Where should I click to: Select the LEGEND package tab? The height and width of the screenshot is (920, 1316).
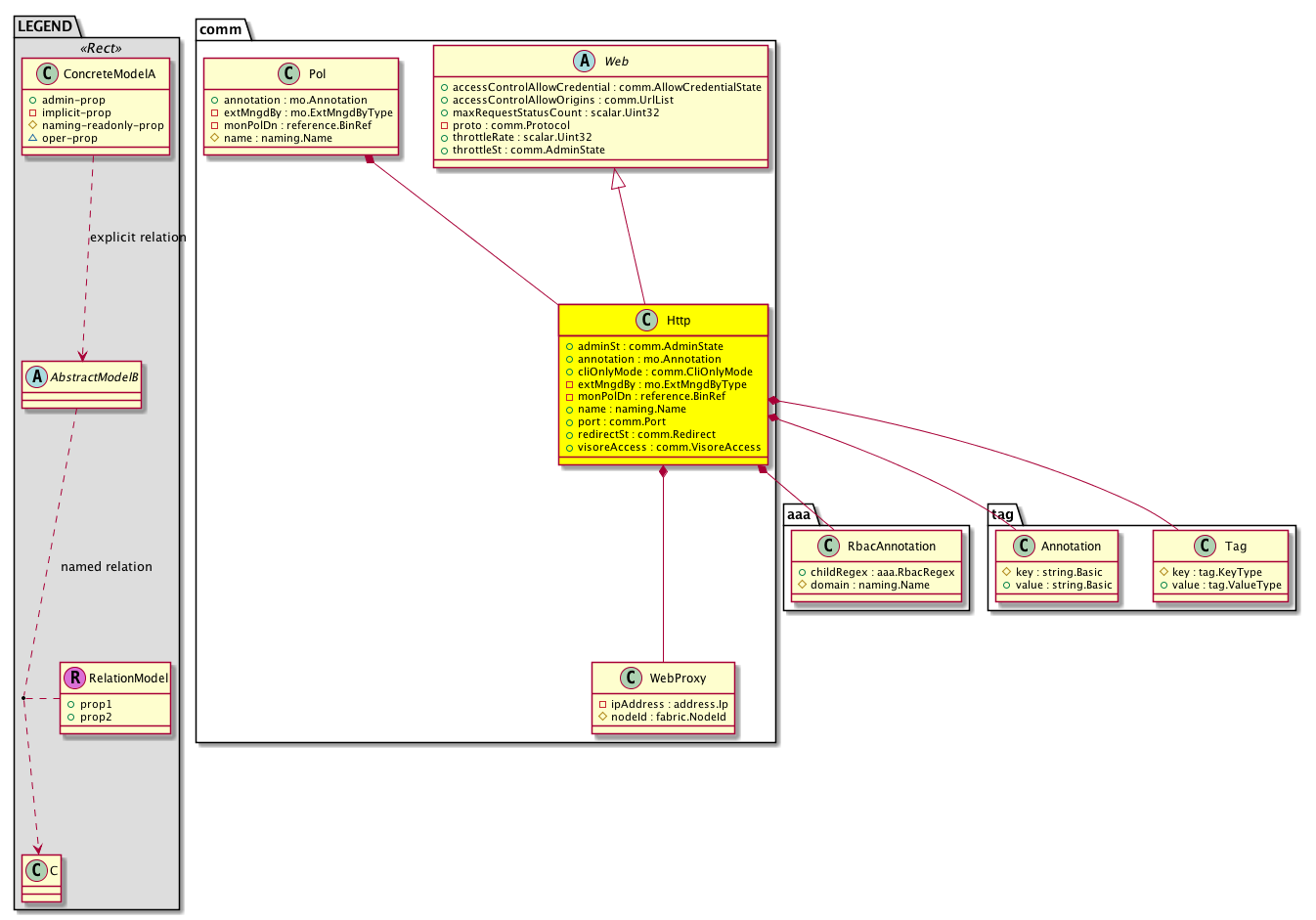(x=45, y=26)
